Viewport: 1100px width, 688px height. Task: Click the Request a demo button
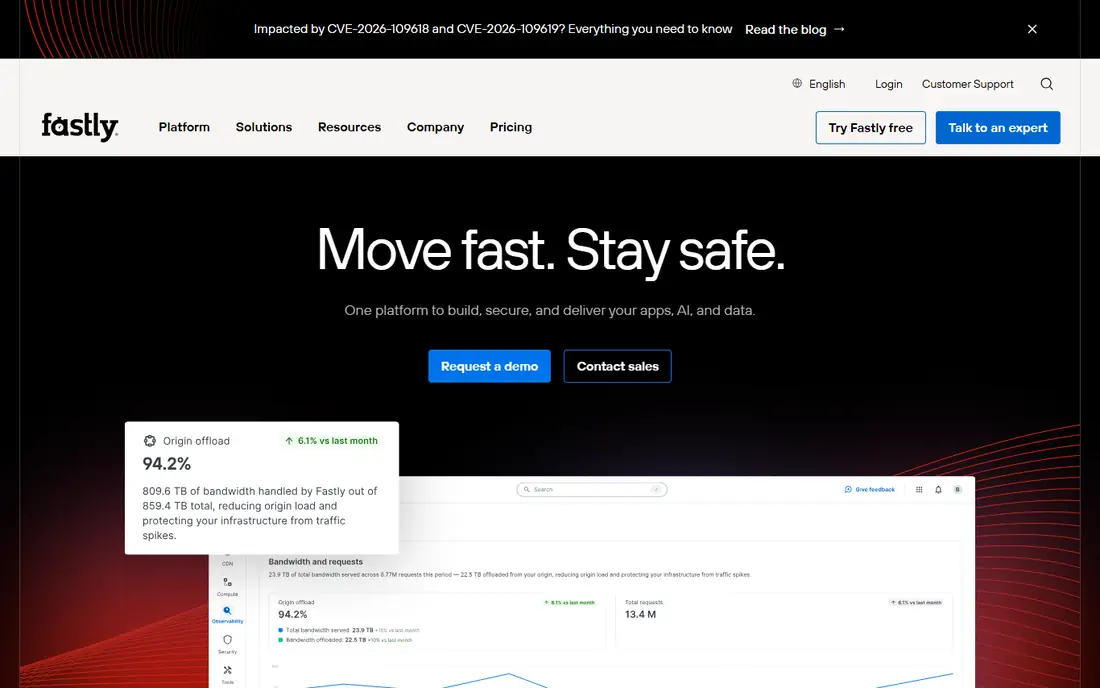coord(489,366)
